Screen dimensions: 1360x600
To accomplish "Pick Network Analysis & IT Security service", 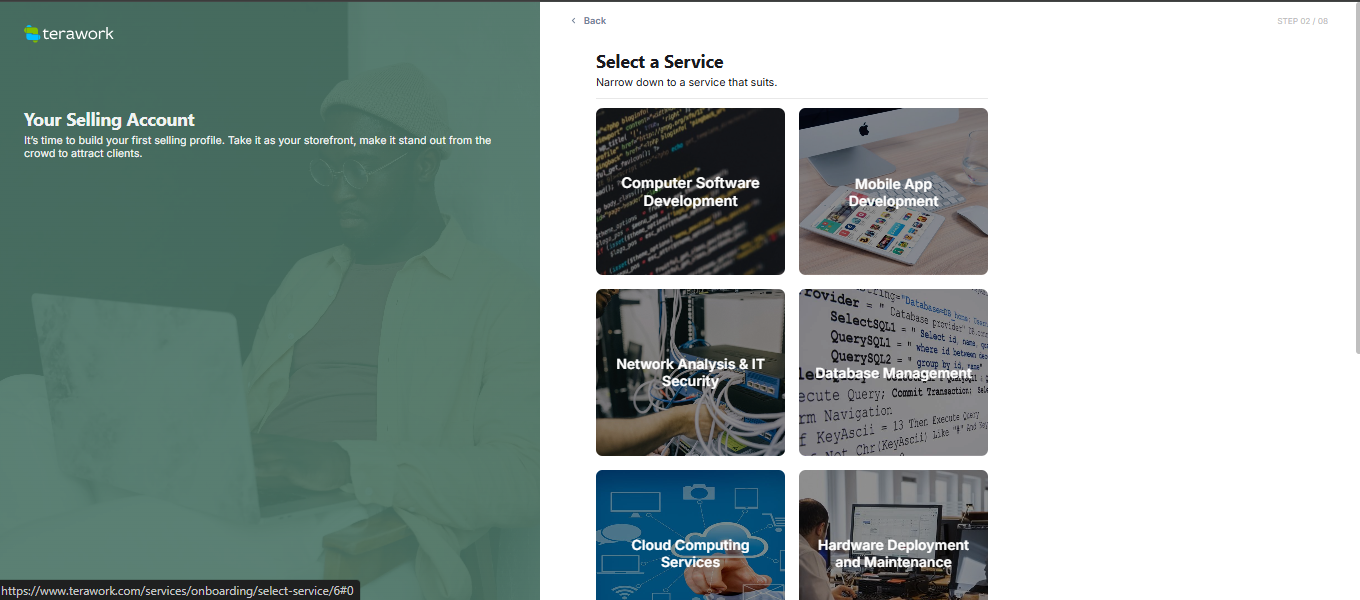I will coord(690,372).
